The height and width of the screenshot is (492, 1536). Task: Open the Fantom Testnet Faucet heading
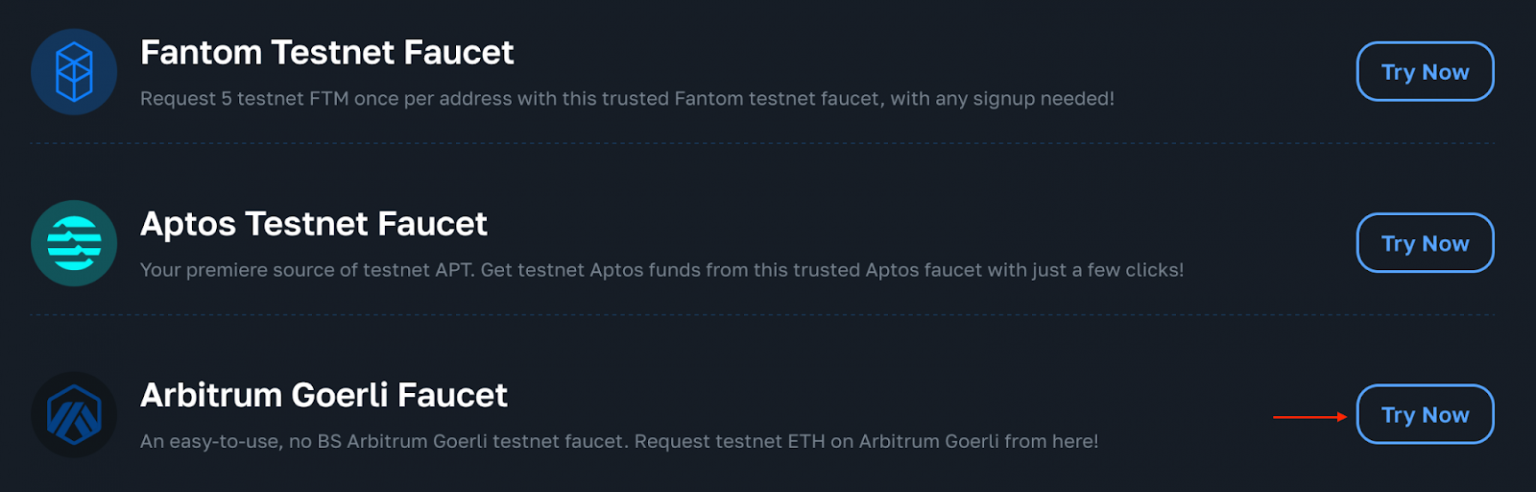pos(327,52)
